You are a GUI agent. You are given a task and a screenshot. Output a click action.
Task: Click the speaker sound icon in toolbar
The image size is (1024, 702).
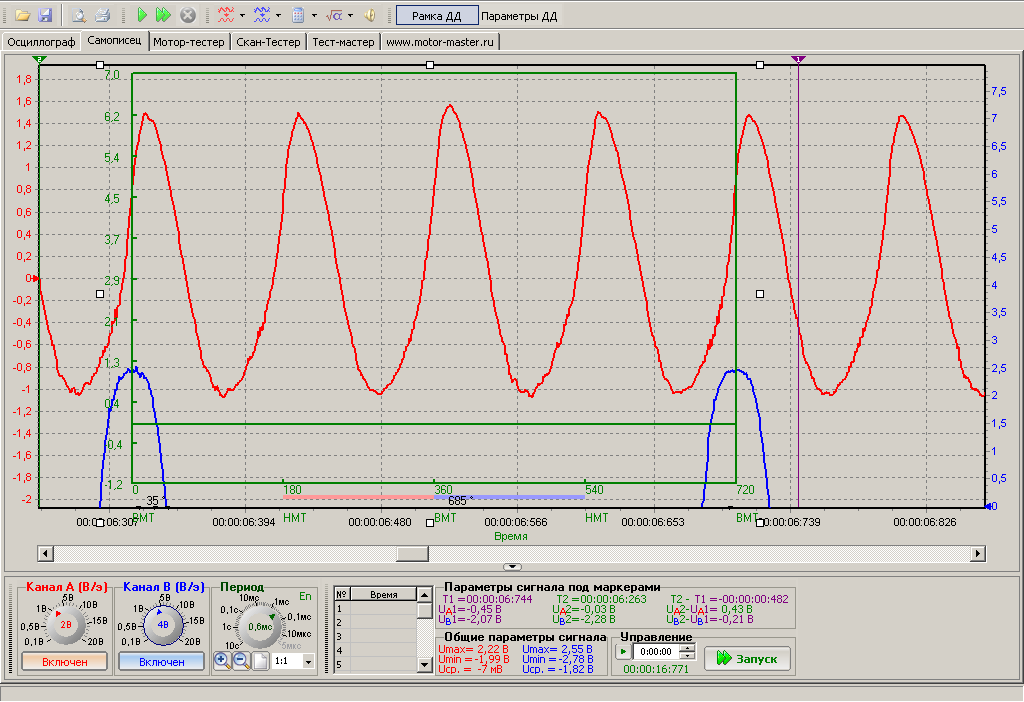pyautogui.click(x=370, y=15)
